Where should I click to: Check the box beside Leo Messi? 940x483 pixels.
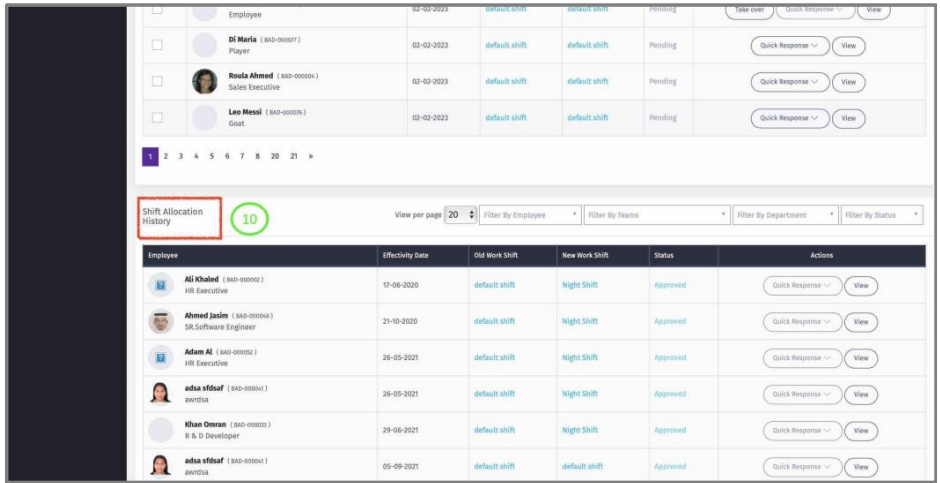click(x=157, y=118)
